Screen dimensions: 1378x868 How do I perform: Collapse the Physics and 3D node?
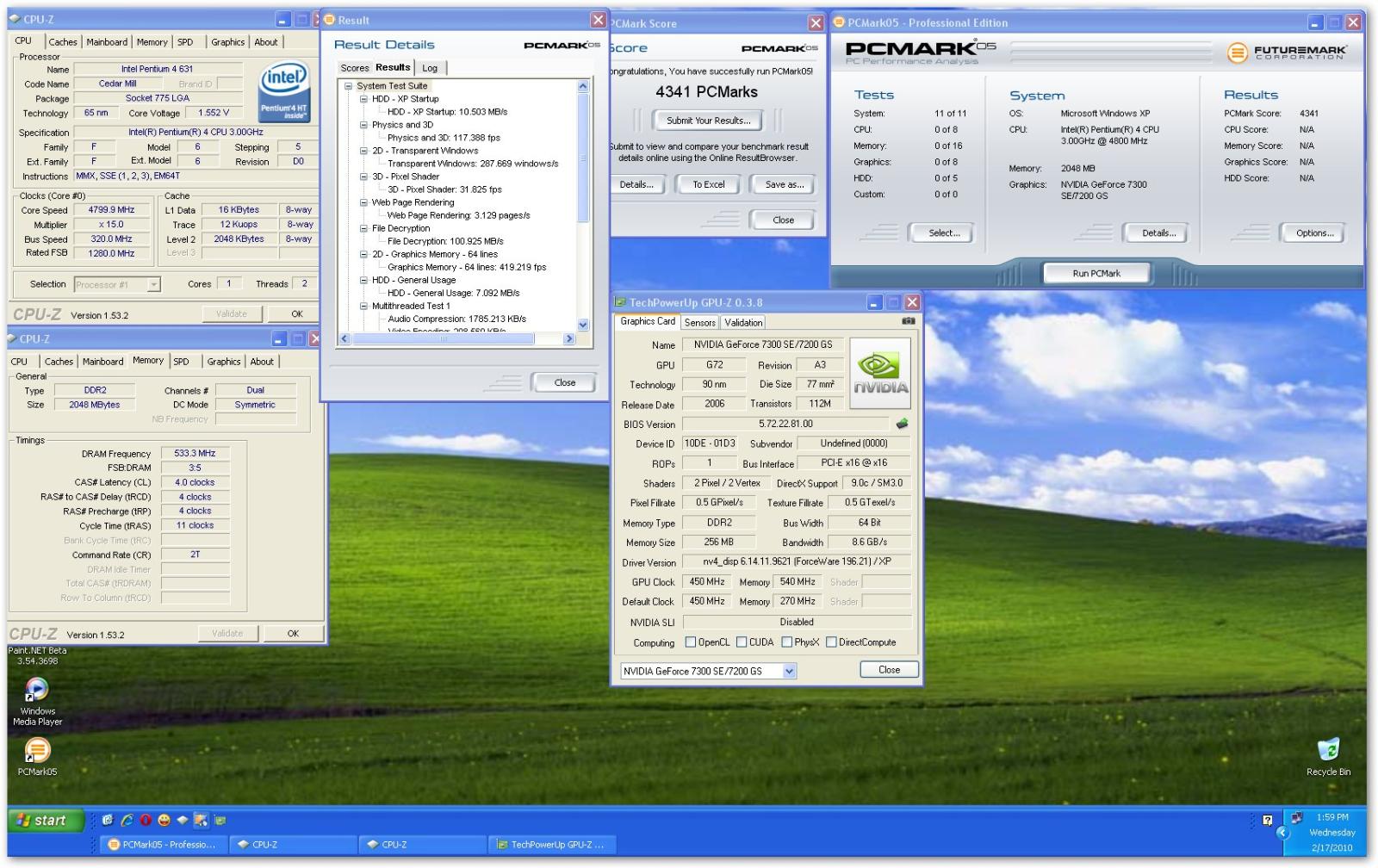coord(363,125)
